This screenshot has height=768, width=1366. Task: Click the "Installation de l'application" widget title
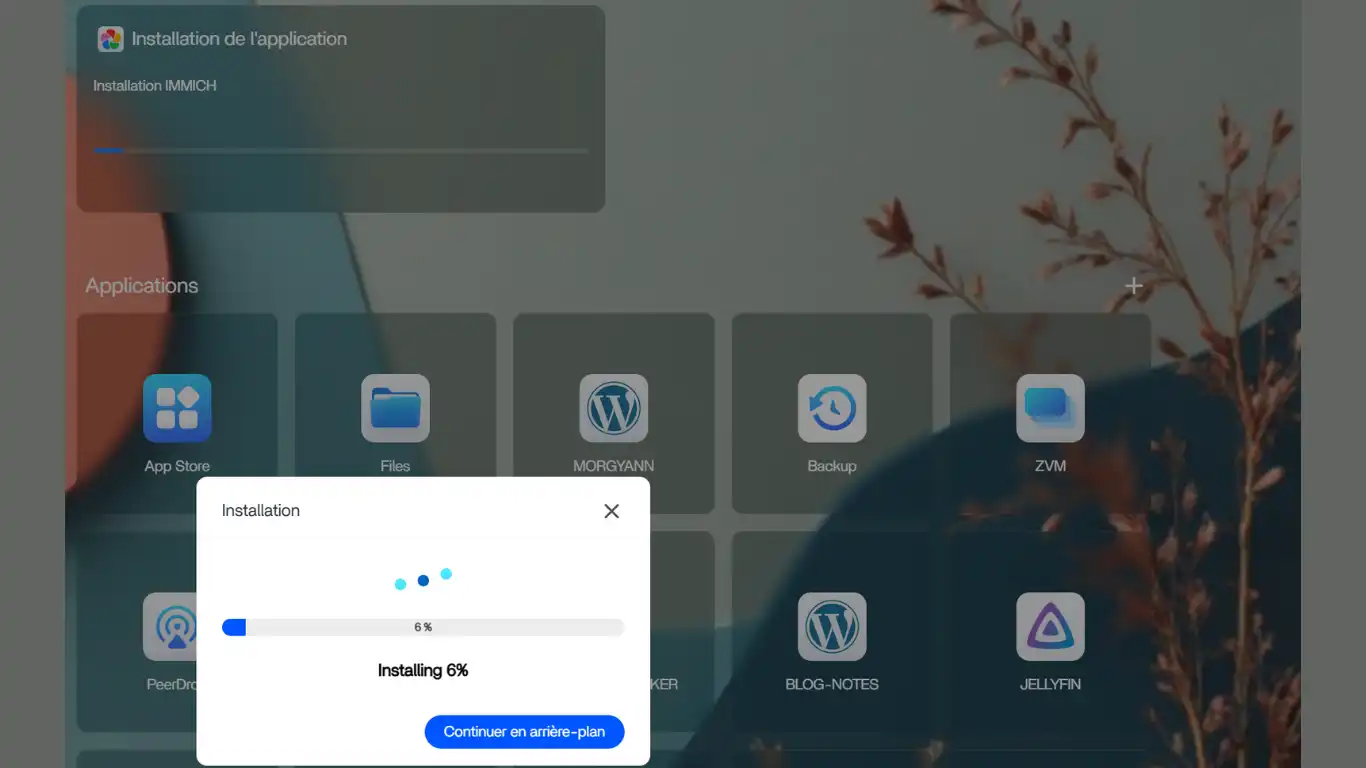(x=239, y=39)
